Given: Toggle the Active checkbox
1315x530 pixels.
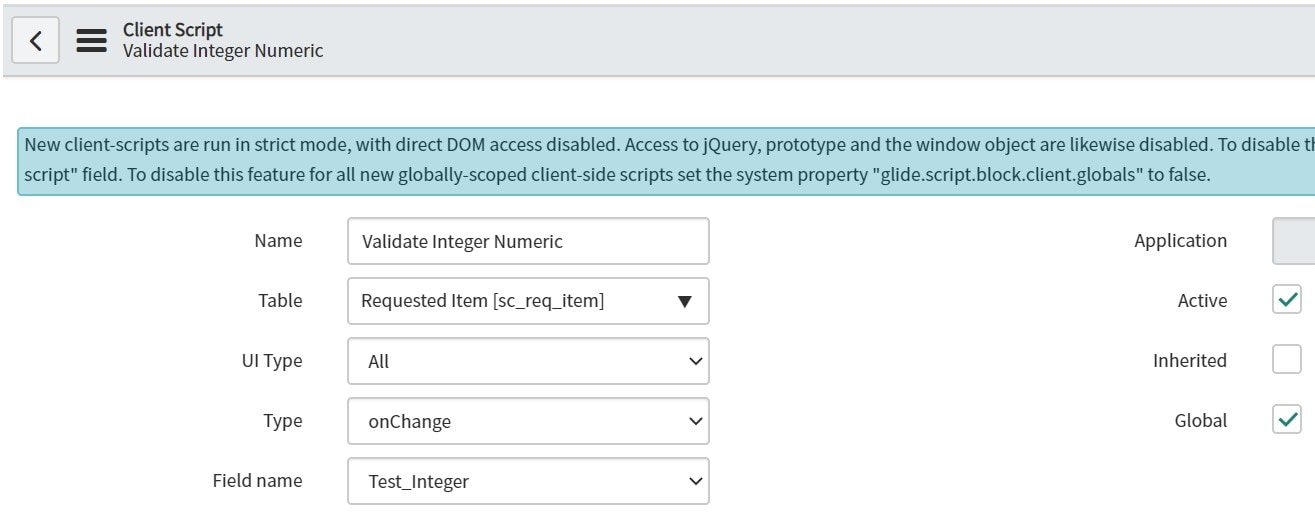Looking at the screenshot, I should 1286,300.
